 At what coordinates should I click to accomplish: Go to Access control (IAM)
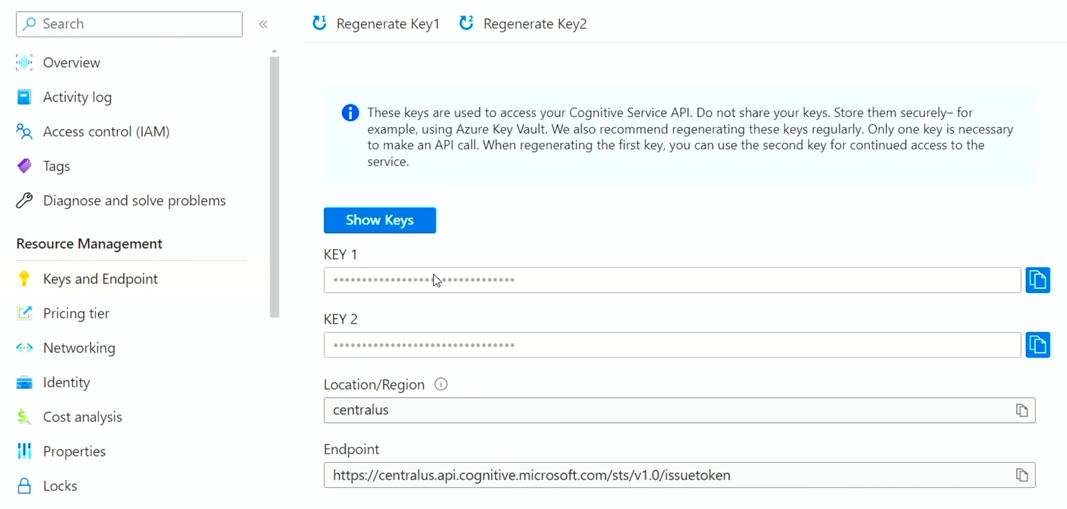point(106,131)
